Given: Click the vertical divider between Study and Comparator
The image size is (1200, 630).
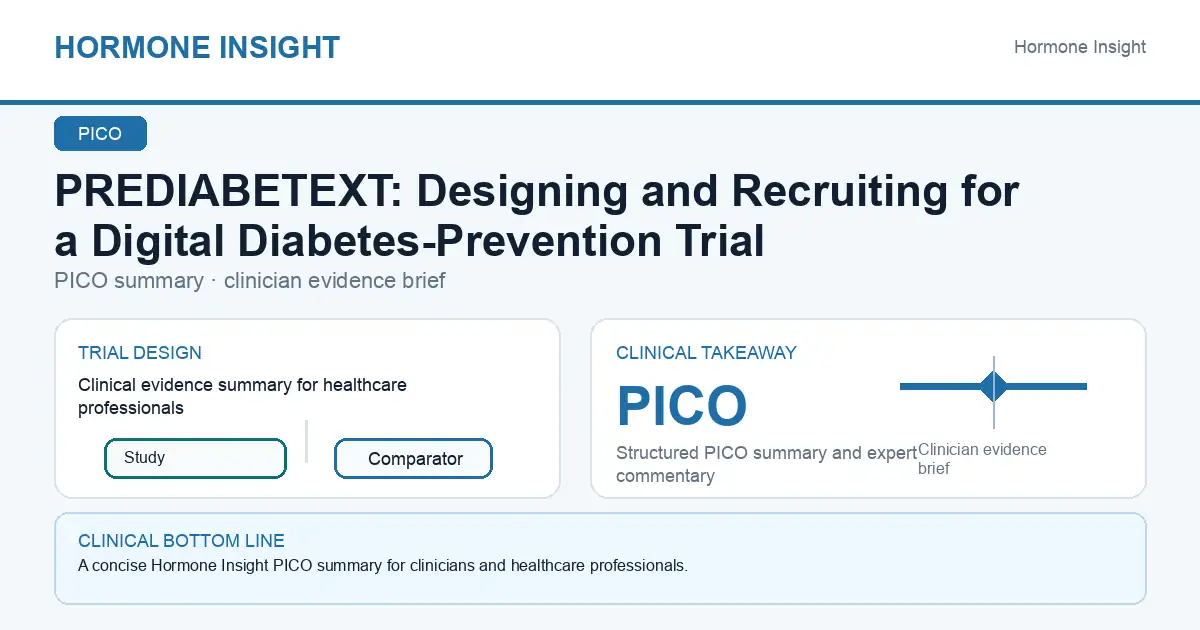Looking at the screenshot, I should tap(306, 441).
